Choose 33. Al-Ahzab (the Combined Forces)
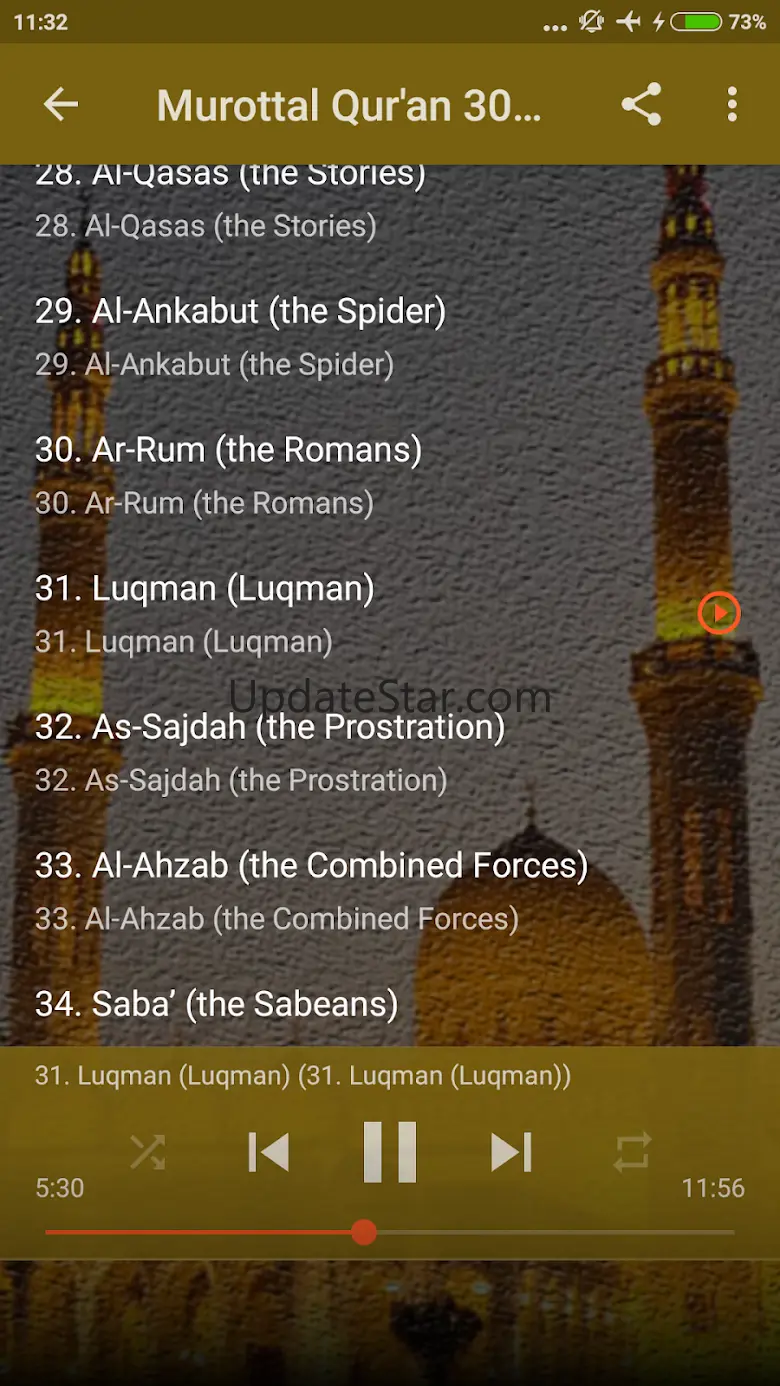 coord(310,890)
